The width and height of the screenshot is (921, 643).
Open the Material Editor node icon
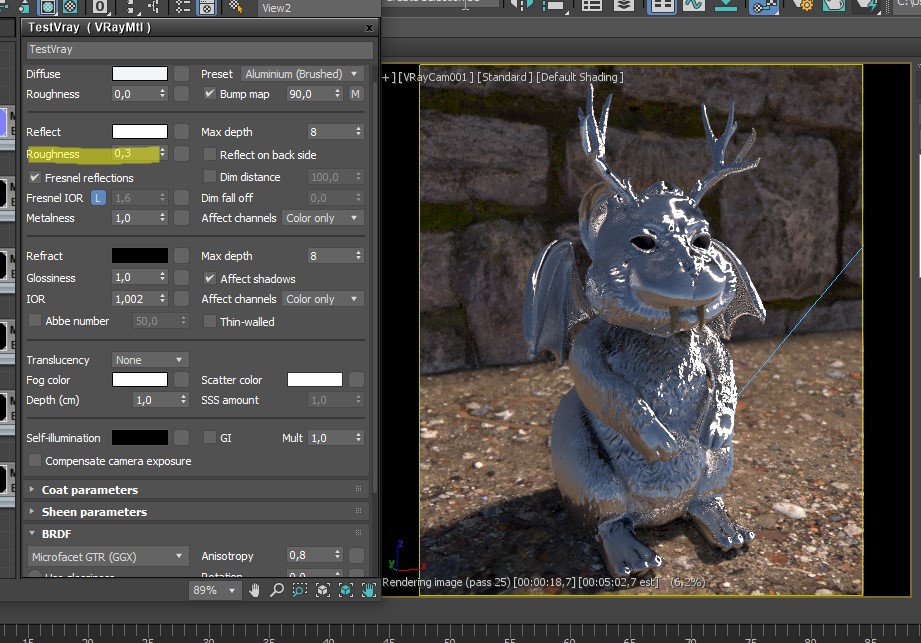tap(762, 6)
